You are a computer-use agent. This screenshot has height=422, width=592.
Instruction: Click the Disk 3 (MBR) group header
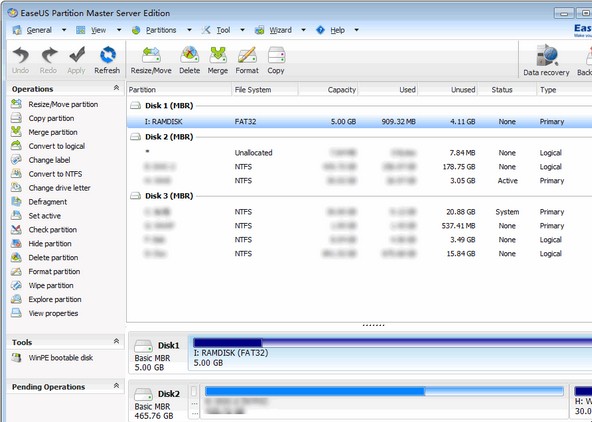tap(169, 196)
